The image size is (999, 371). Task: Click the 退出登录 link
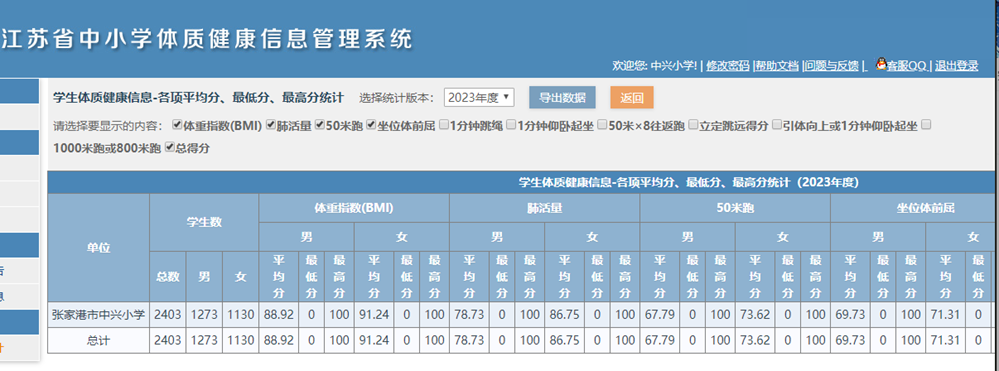pos(956,66)
